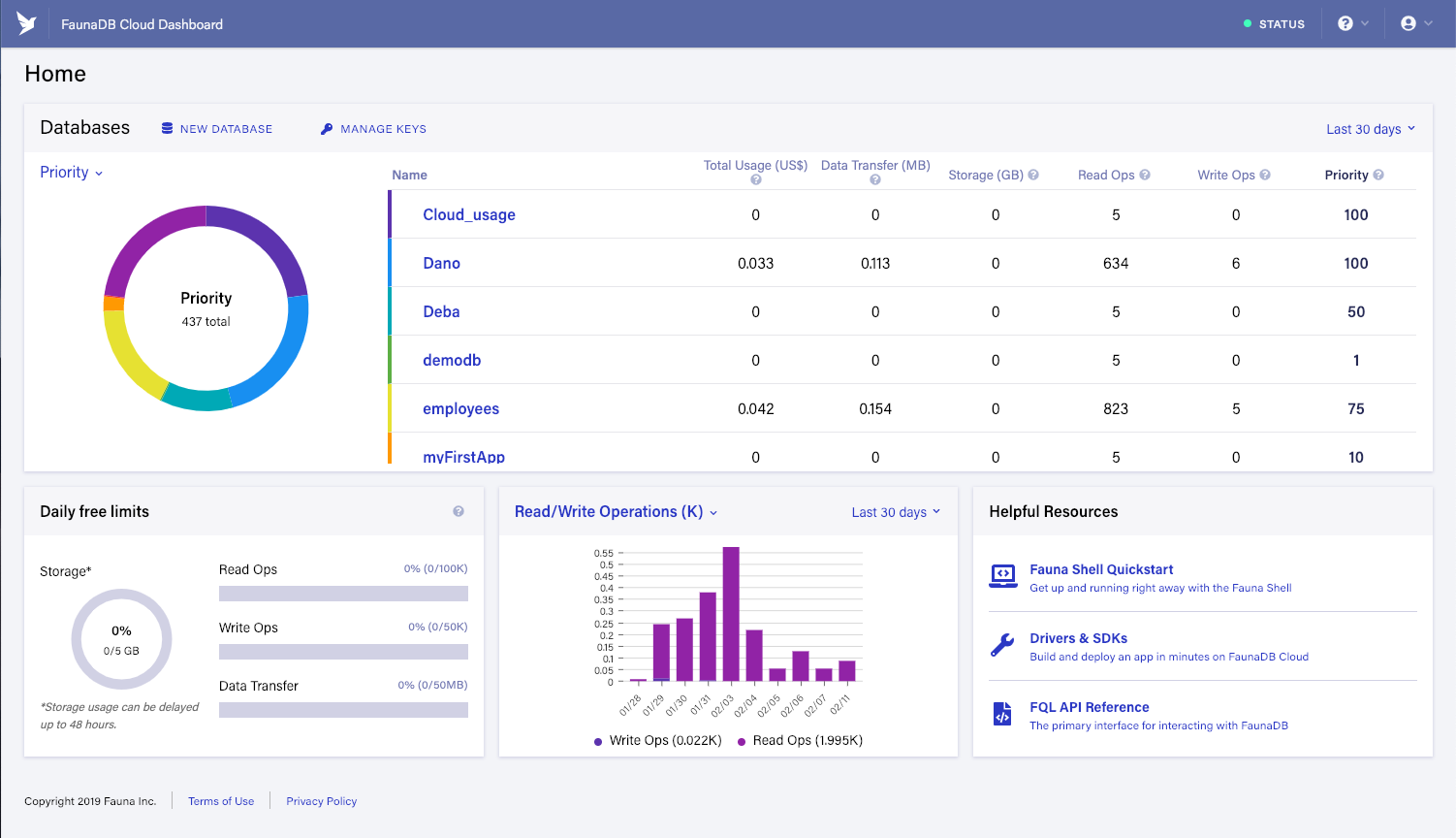Click the Read Ops (1.995K) legend item

801,740
